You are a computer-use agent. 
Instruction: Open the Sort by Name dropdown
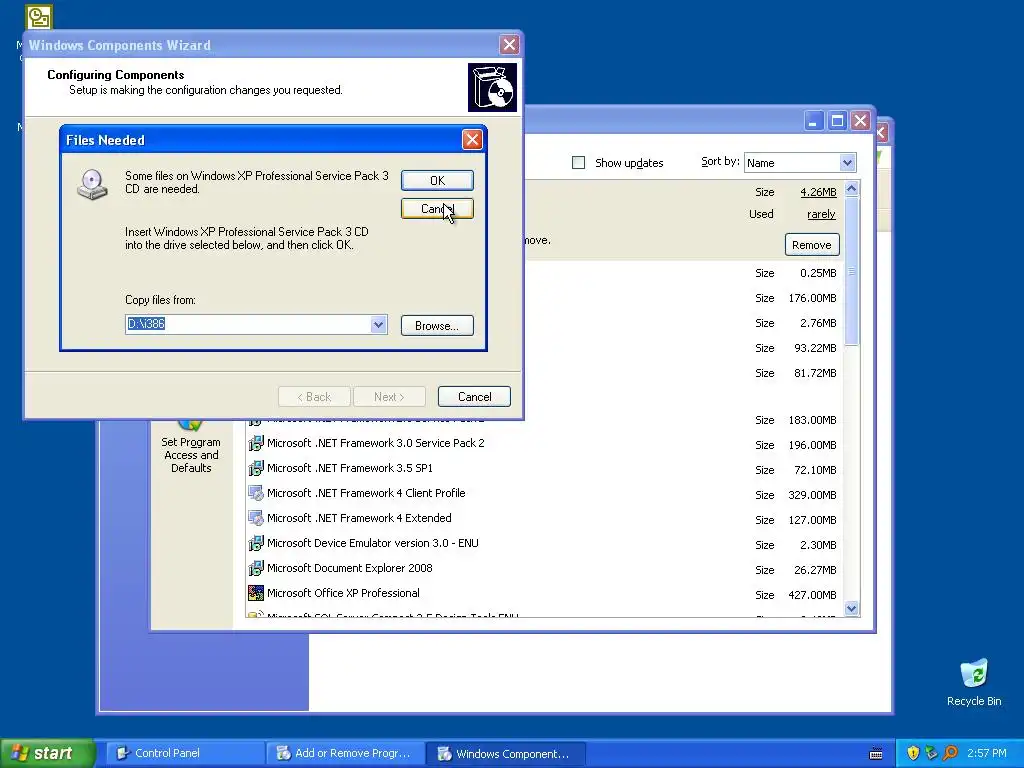tap(847, 163)
